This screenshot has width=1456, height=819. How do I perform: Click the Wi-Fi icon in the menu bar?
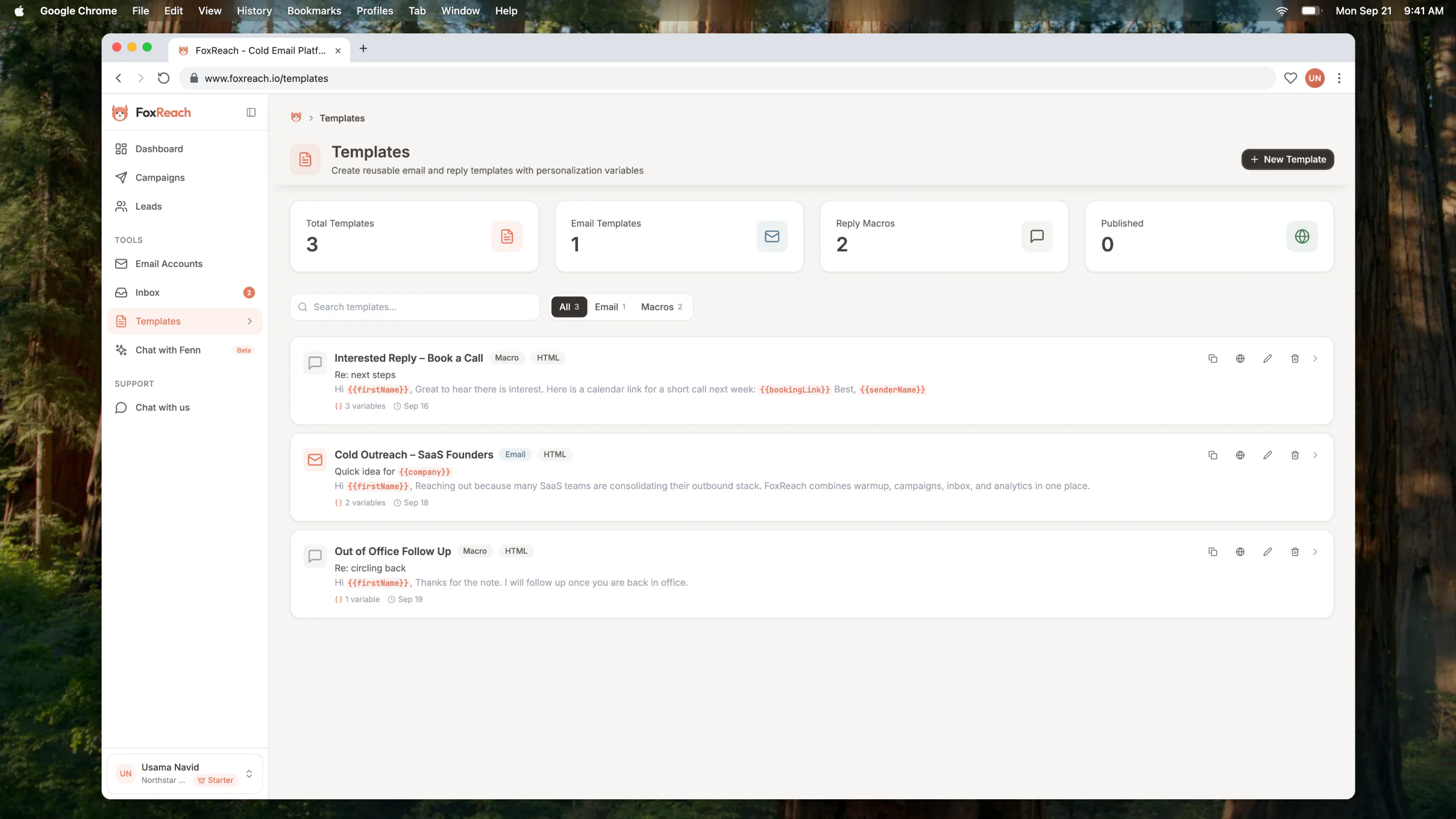coord(1282,11)
